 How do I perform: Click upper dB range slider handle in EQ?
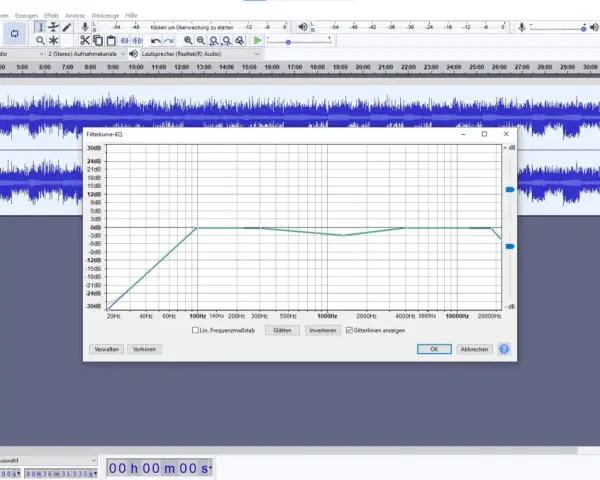tap(510, 189)
